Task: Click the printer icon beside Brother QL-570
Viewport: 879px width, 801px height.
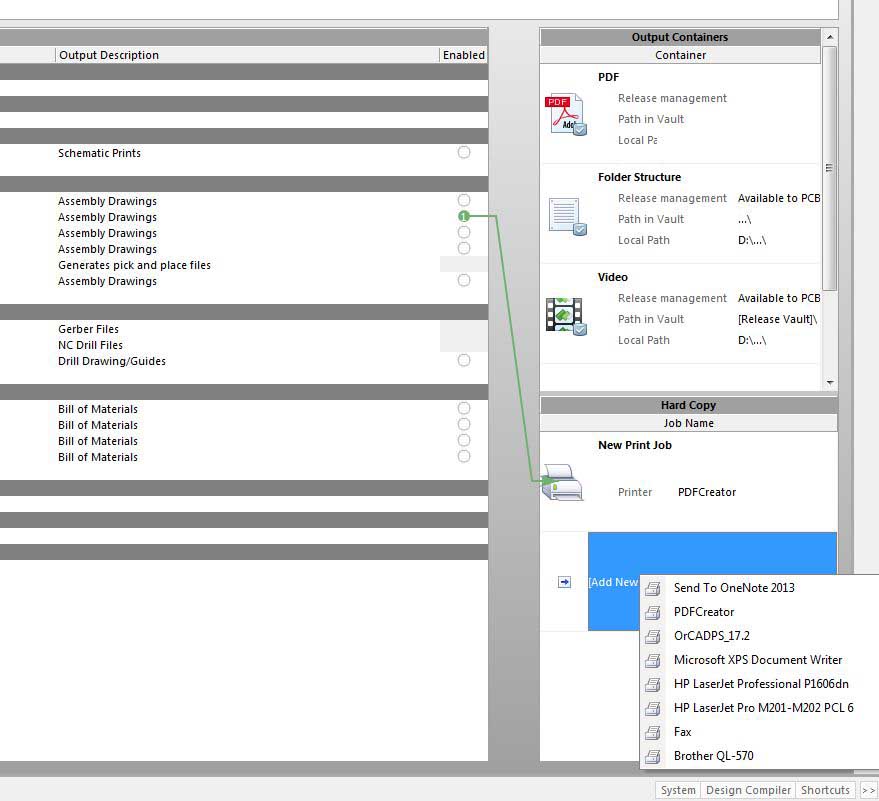Action: pyautogui.click(x=653, y=756)
